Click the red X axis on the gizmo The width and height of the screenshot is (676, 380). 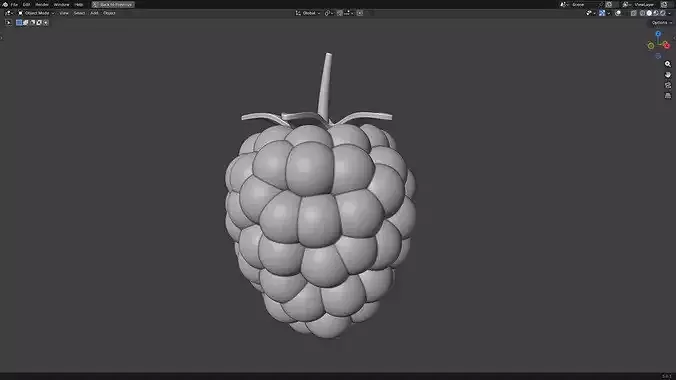point(667,45)
